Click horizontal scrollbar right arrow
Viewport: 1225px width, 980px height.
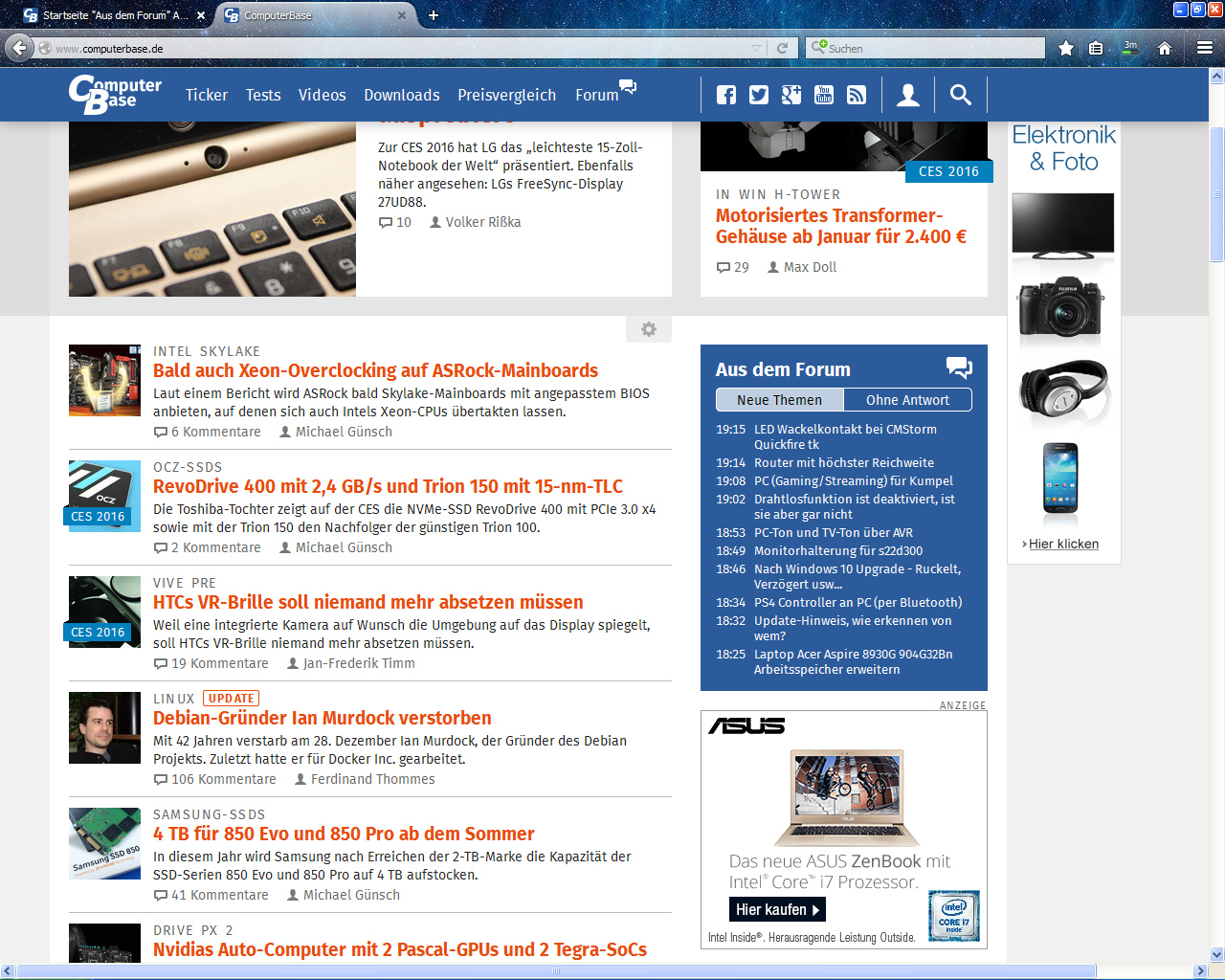1200,971
